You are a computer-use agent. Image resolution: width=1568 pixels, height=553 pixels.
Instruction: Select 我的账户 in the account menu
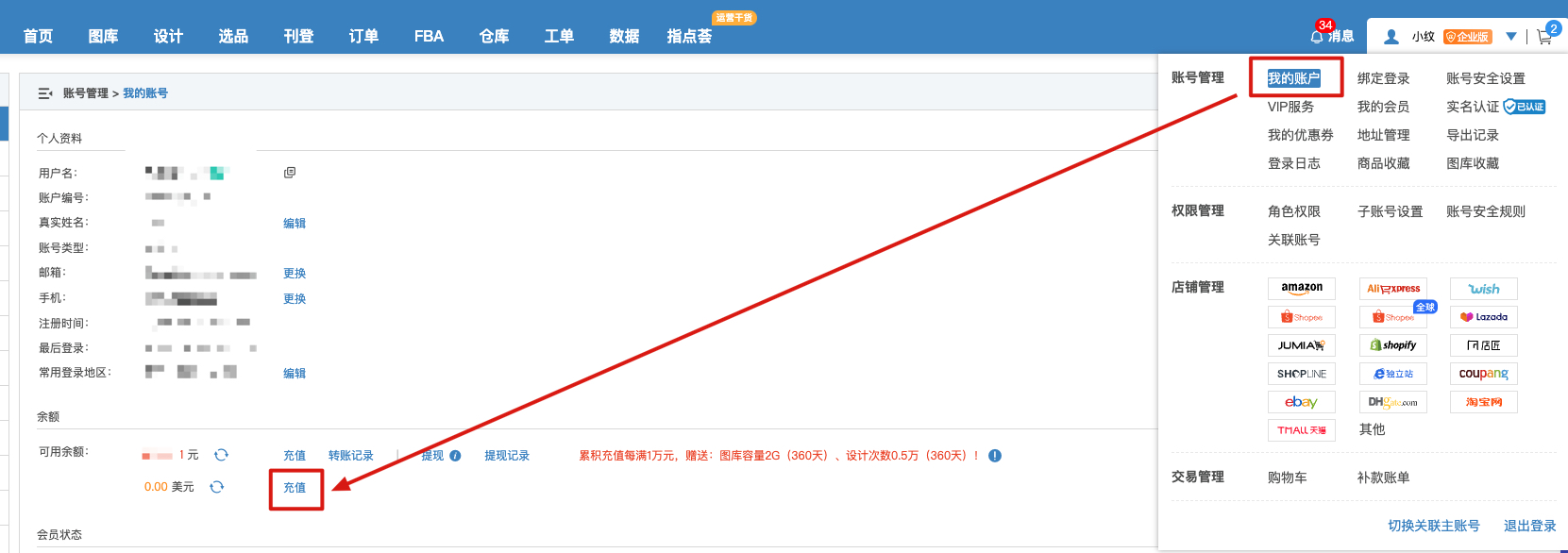pos(1293,78)
